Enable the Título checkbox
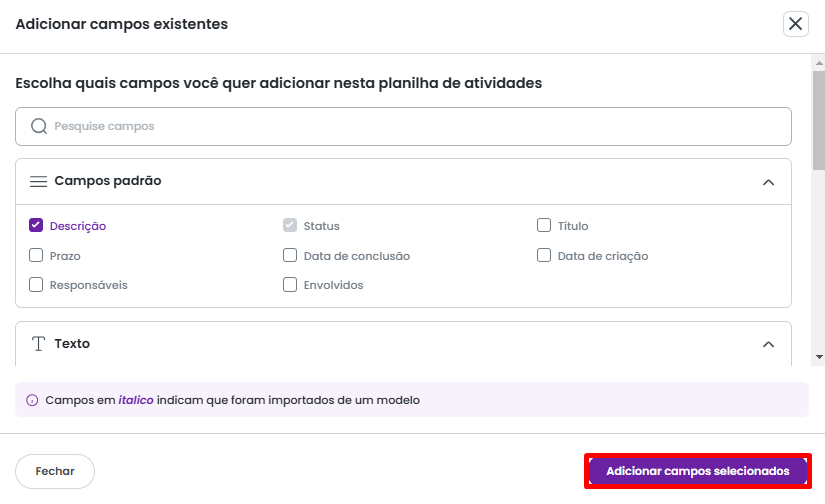 [x=544, y=226]
